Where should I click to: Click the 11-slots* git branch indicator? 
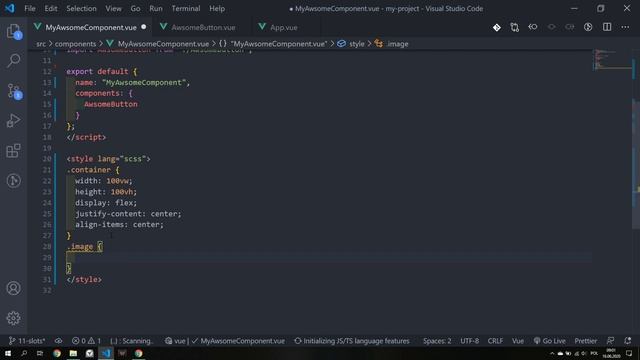[x=27, y=340]
